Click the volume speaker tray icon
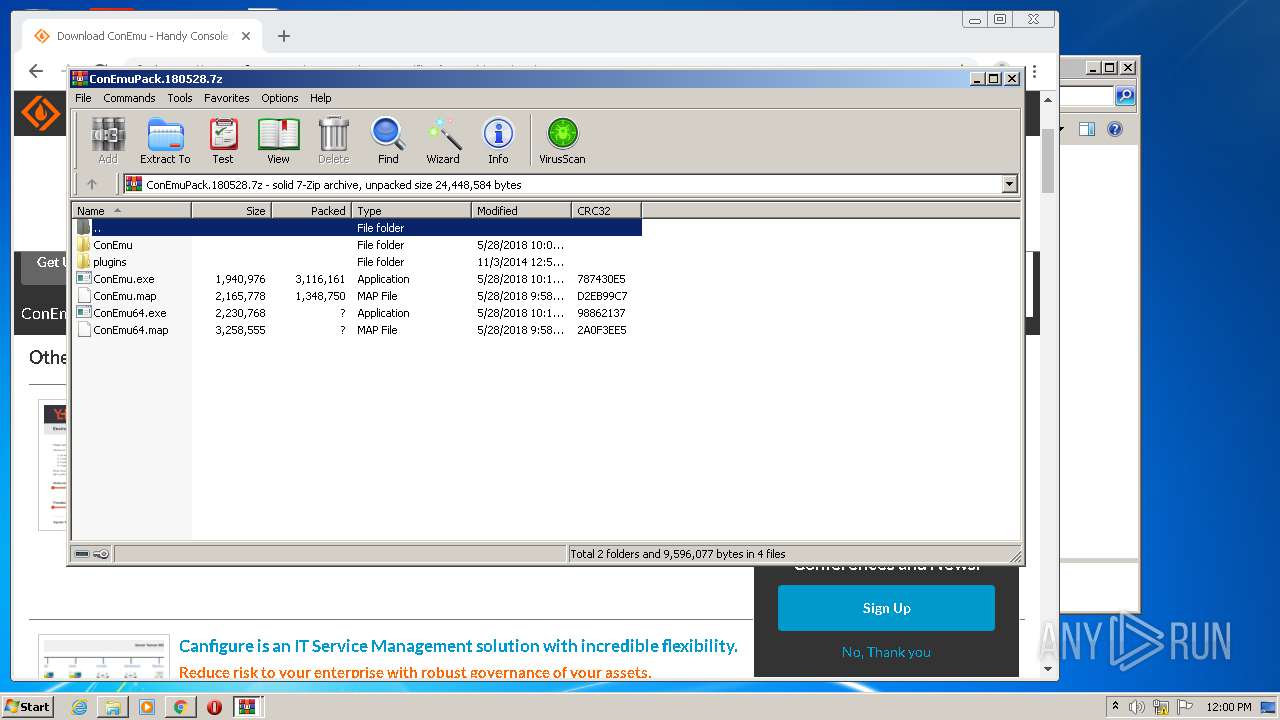Image resolution: width=1280 pixels, height=720 pixels. (x=1137, y=707)
